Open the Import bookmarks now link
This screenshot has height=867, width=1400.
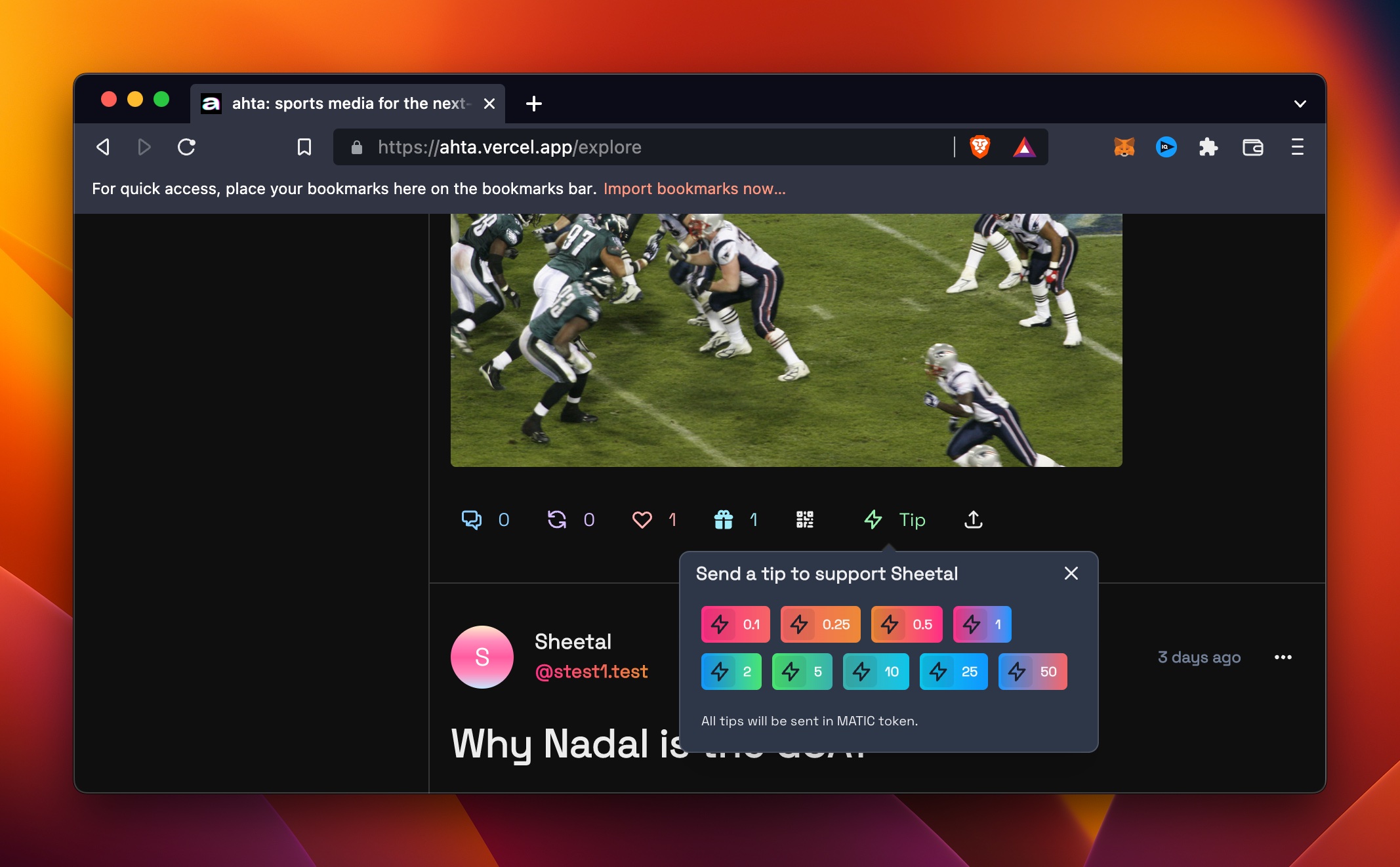695,188
